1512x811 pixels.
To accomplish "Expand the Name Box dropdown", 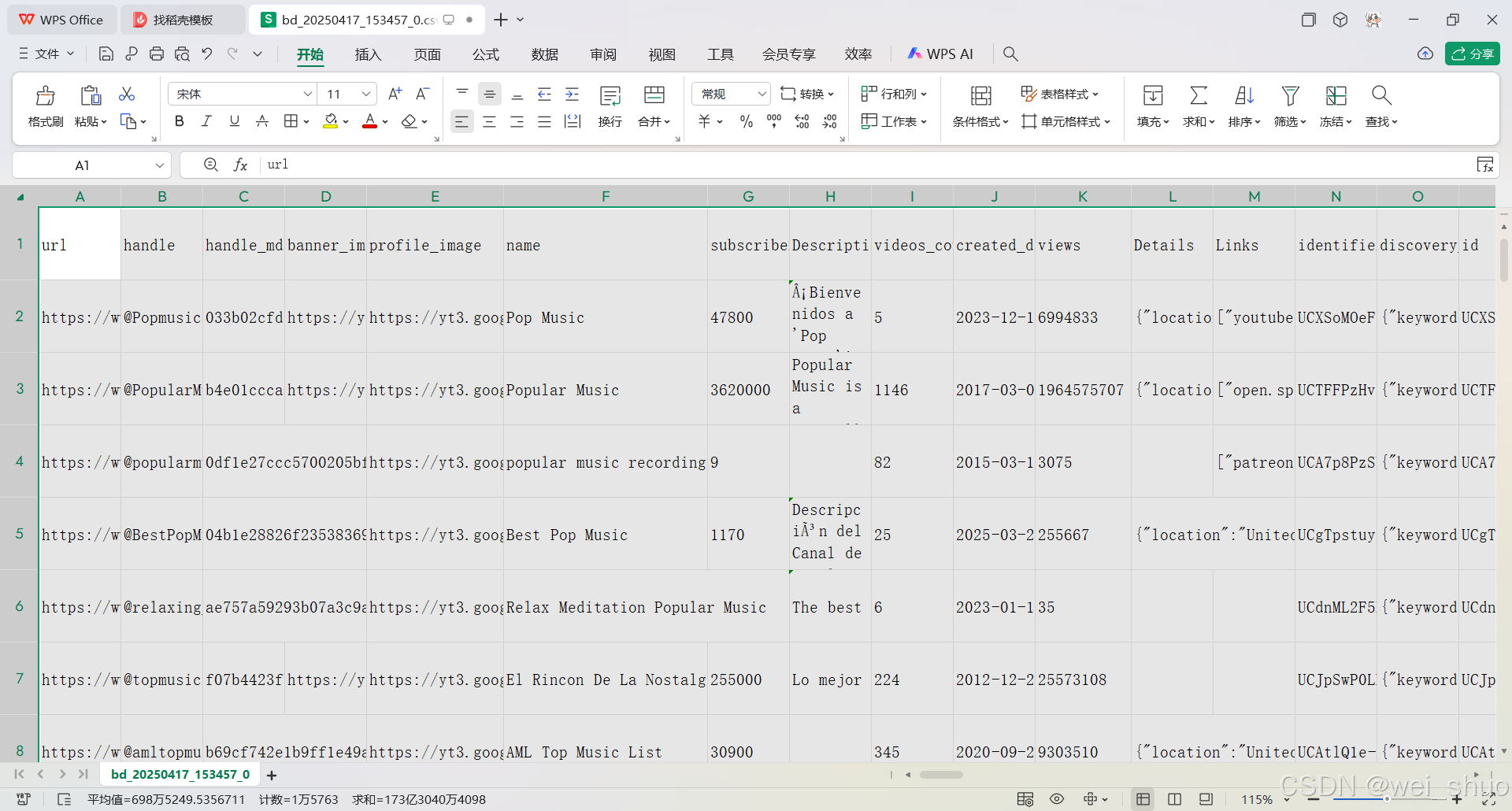I will [159, 165].
